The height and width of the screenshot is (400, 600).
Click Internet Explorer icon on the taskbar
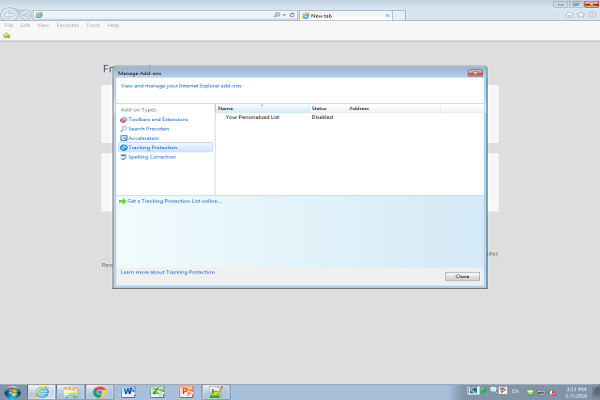click(42, 392)
